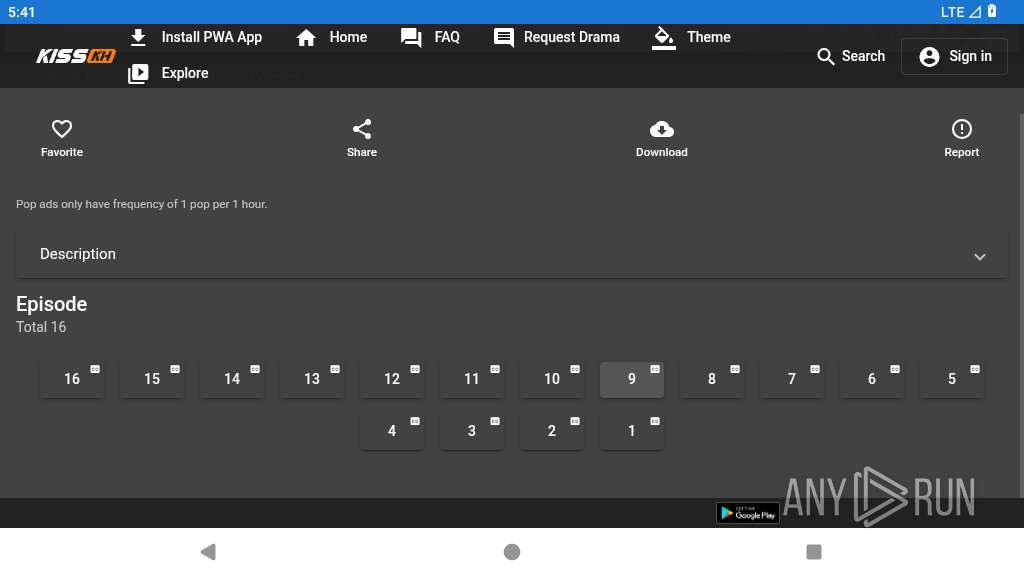Viewport: 1024px width, 576px height.
Task: Select the highlighted episode 9
Action: pyautogui.click(x=632, y=379)
